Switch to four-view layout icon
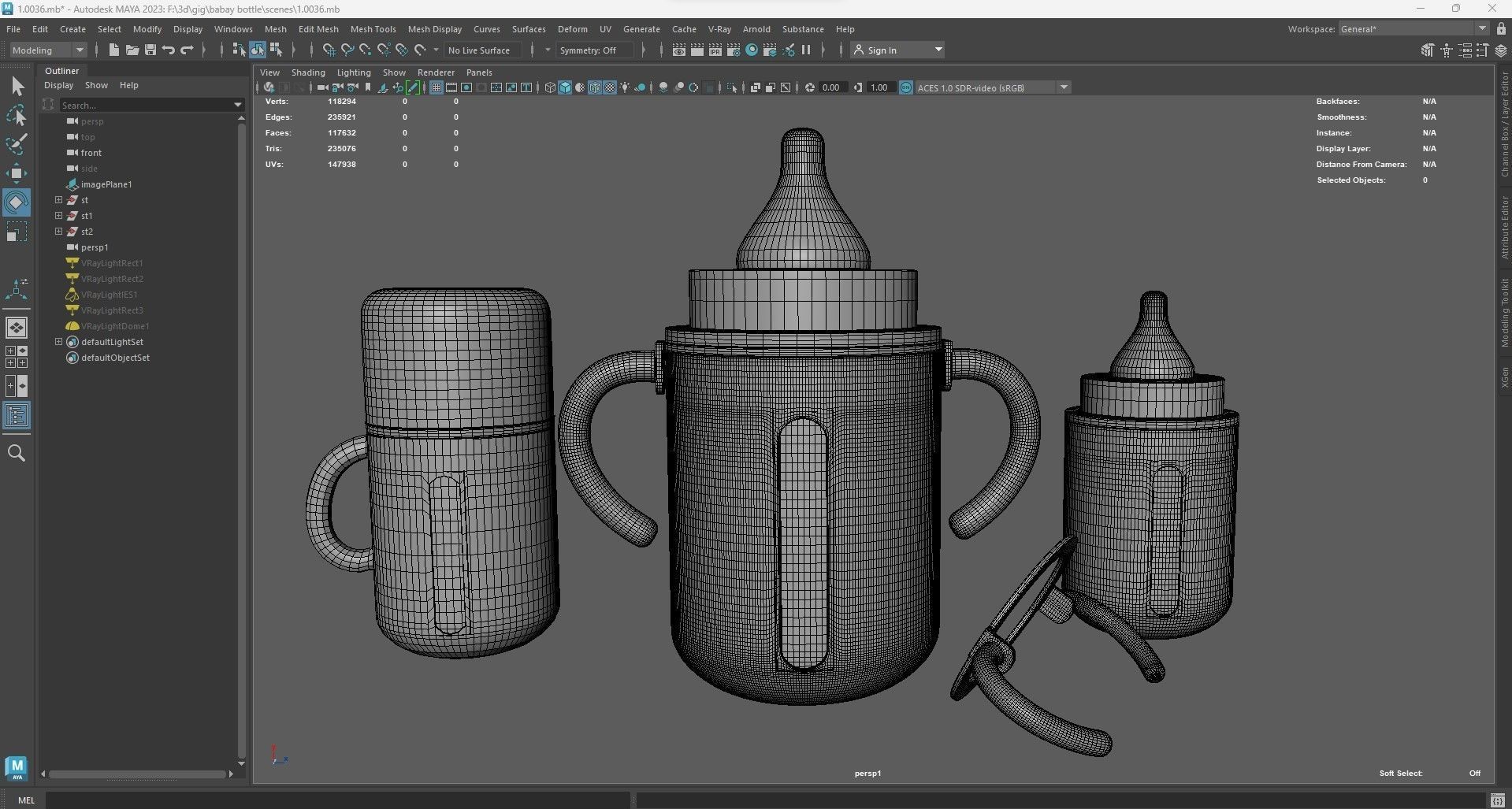Viewport: 1512px width, 809px height. click(x=17, y=357)
